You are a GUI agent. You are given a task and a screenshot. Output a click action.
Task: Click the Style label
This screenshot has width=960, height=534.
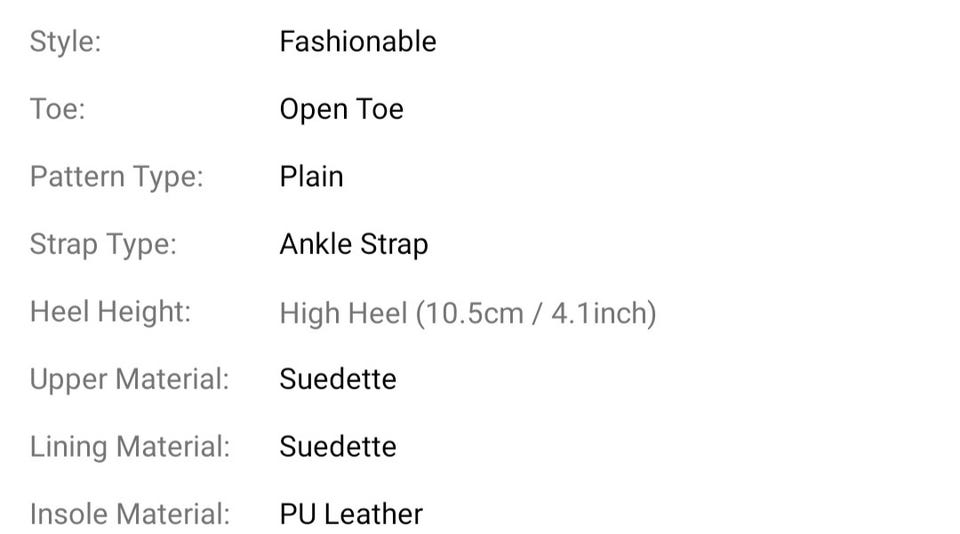pos(65,42)
